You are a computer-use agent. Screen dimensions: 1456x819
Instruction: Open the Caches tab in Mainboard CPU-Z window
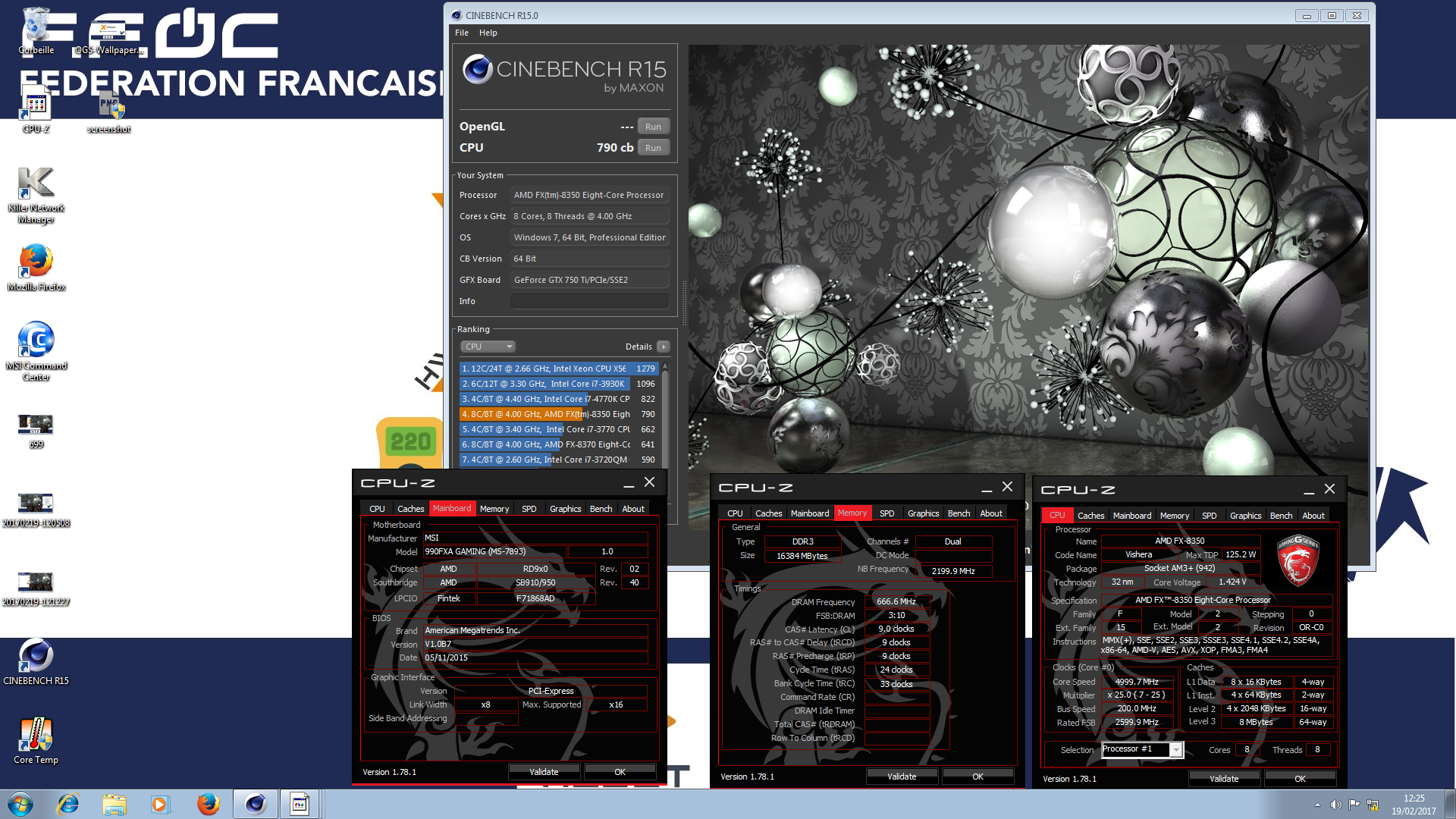coord(410,509)
